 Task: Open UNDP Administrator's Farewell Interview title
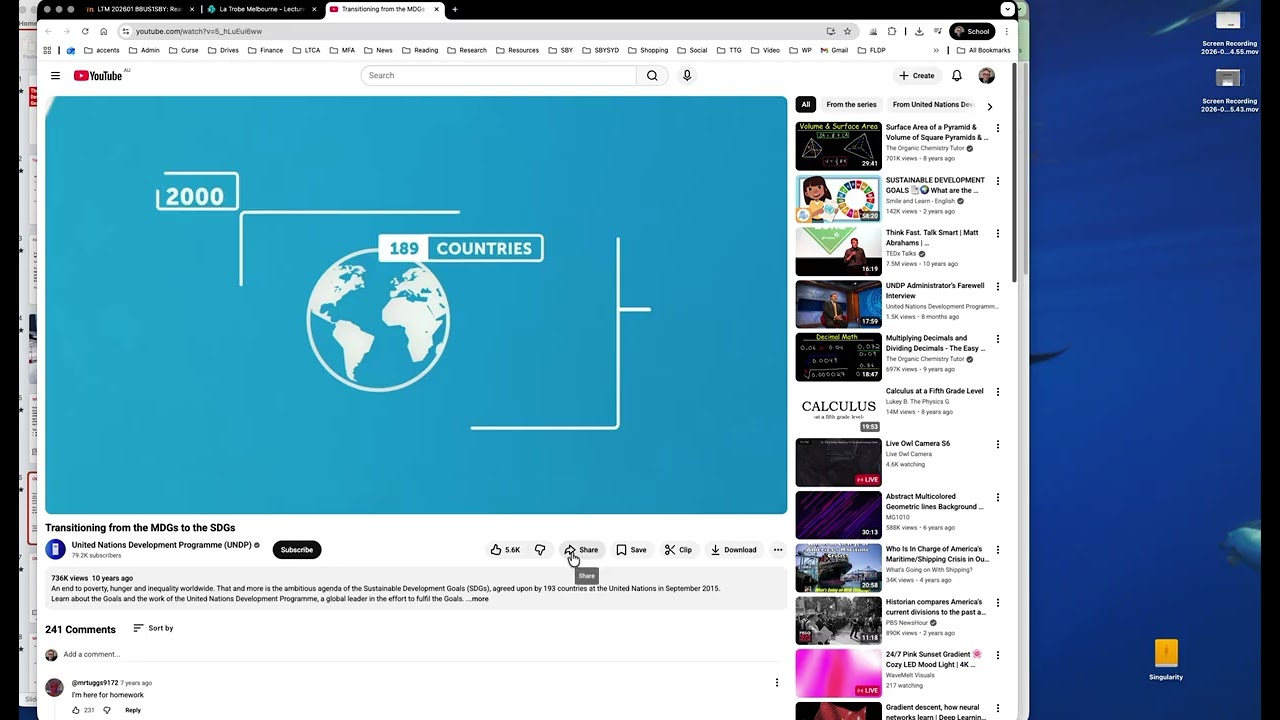935,291
